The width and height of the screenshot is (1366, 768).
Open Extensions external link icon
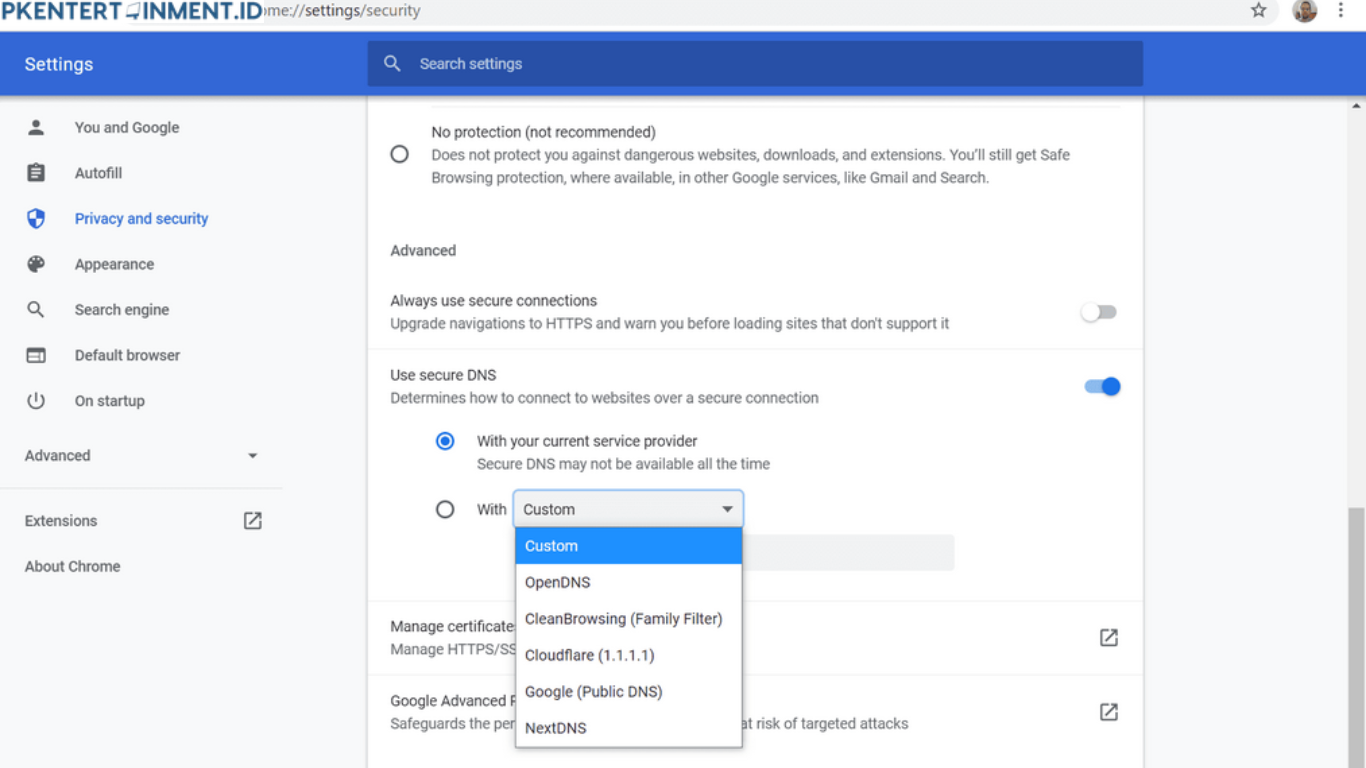pyautogui.click(x=253, y=521)
